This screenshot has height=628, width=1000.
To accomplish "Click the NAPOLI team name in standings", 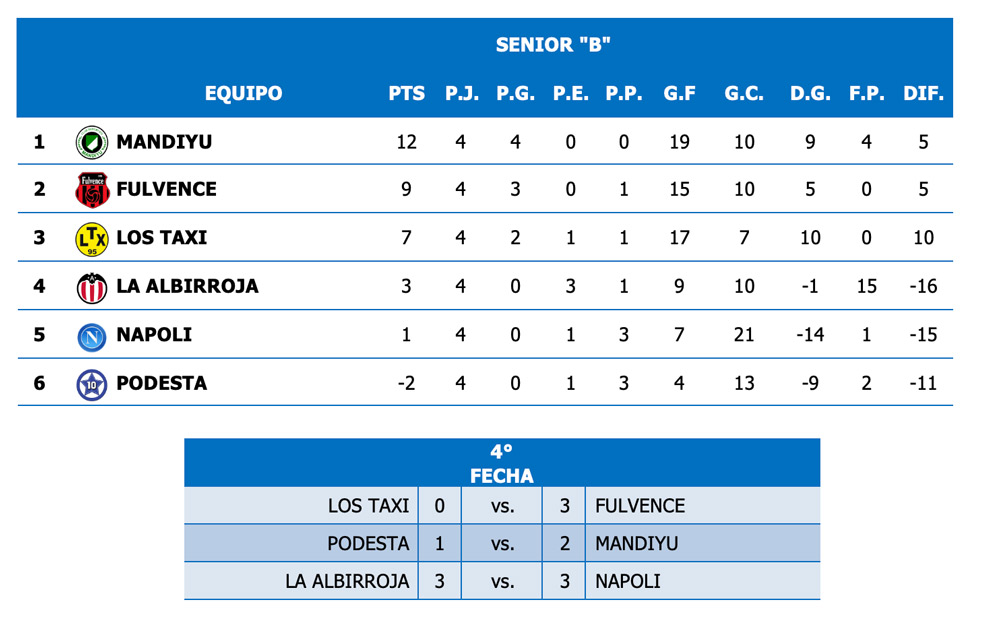I will point(154,335).
